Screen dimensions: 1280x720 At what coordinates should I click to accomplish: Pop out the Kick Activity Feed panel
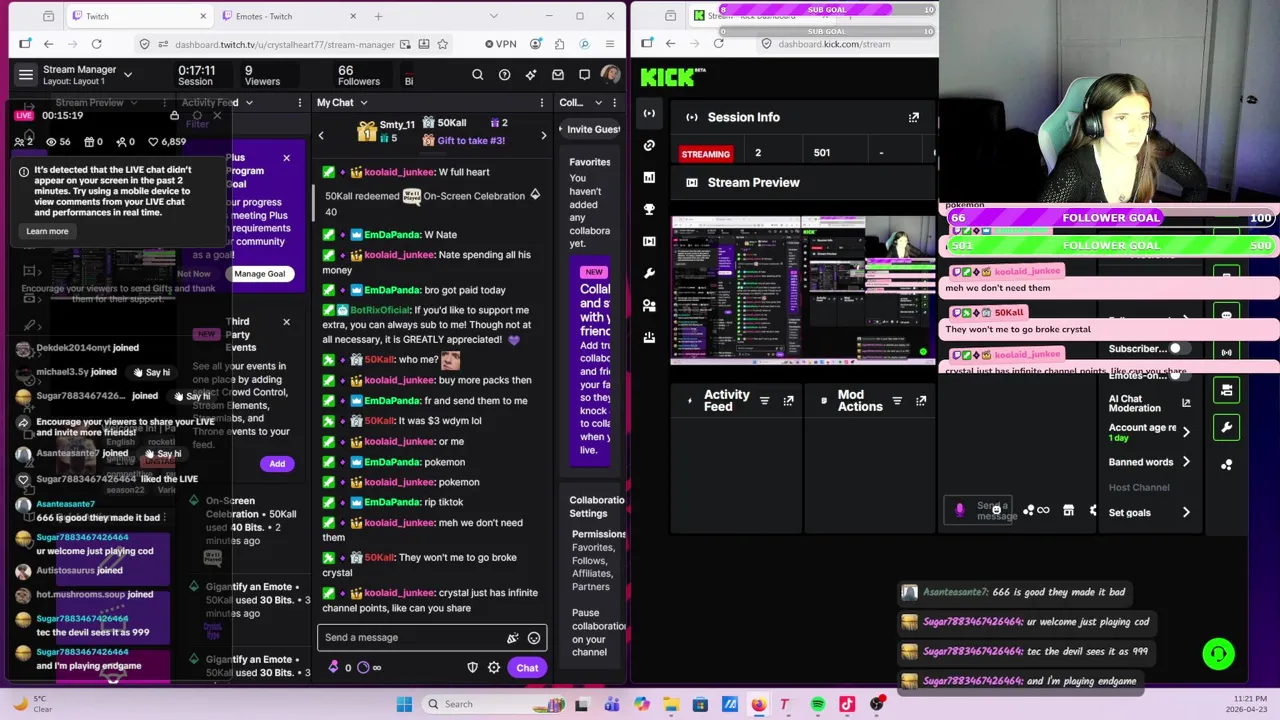point(788,401)
